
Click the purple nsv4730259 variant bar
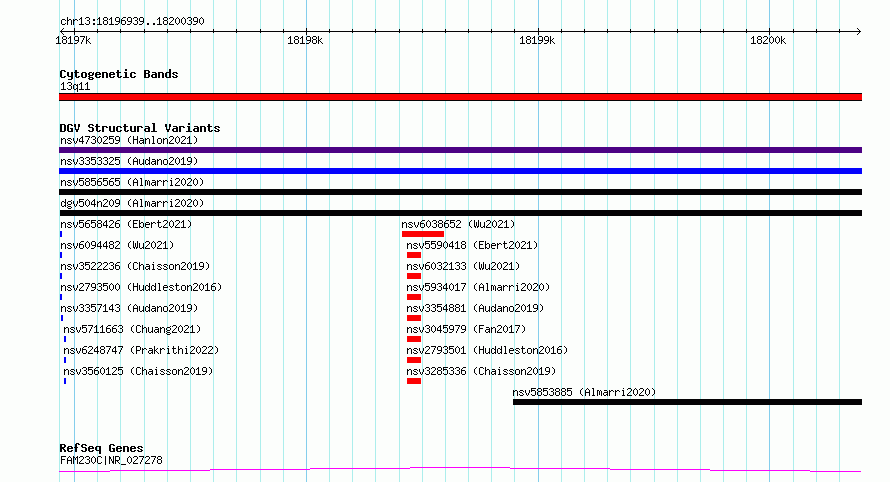point(460,150)
